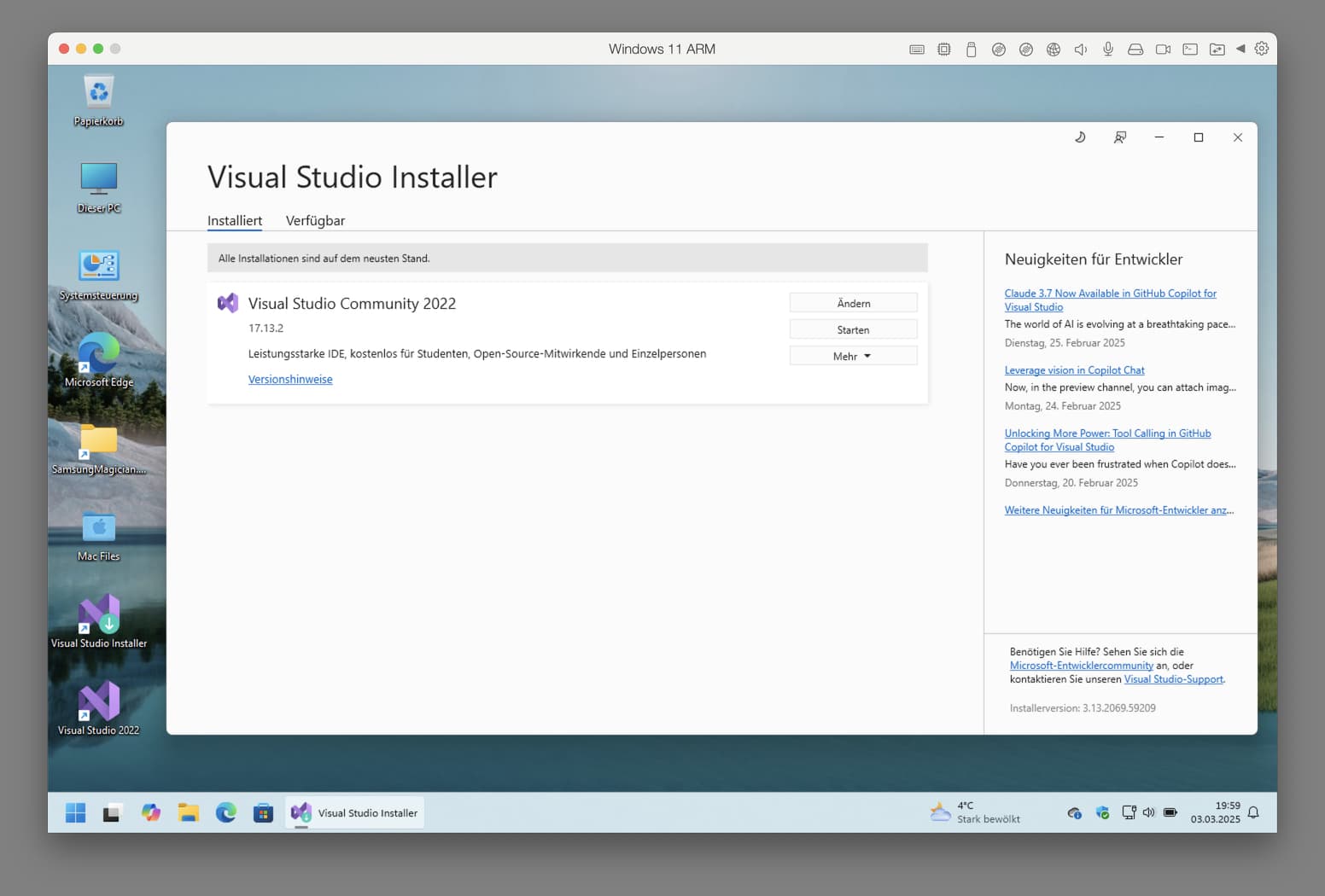Open Copilot from the taskbar

coord(151,813)
